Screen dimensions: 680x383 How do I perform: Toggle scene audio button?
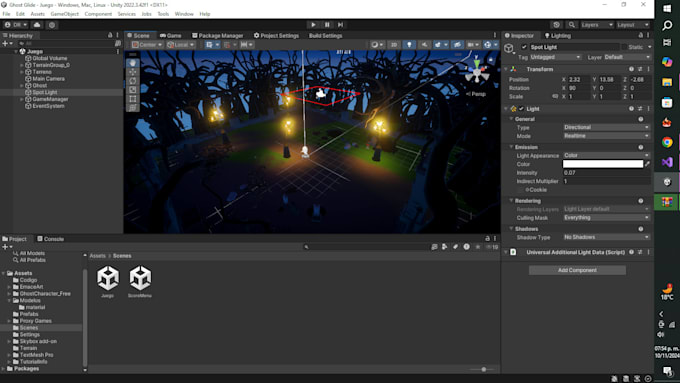click(x=424, y=45)
